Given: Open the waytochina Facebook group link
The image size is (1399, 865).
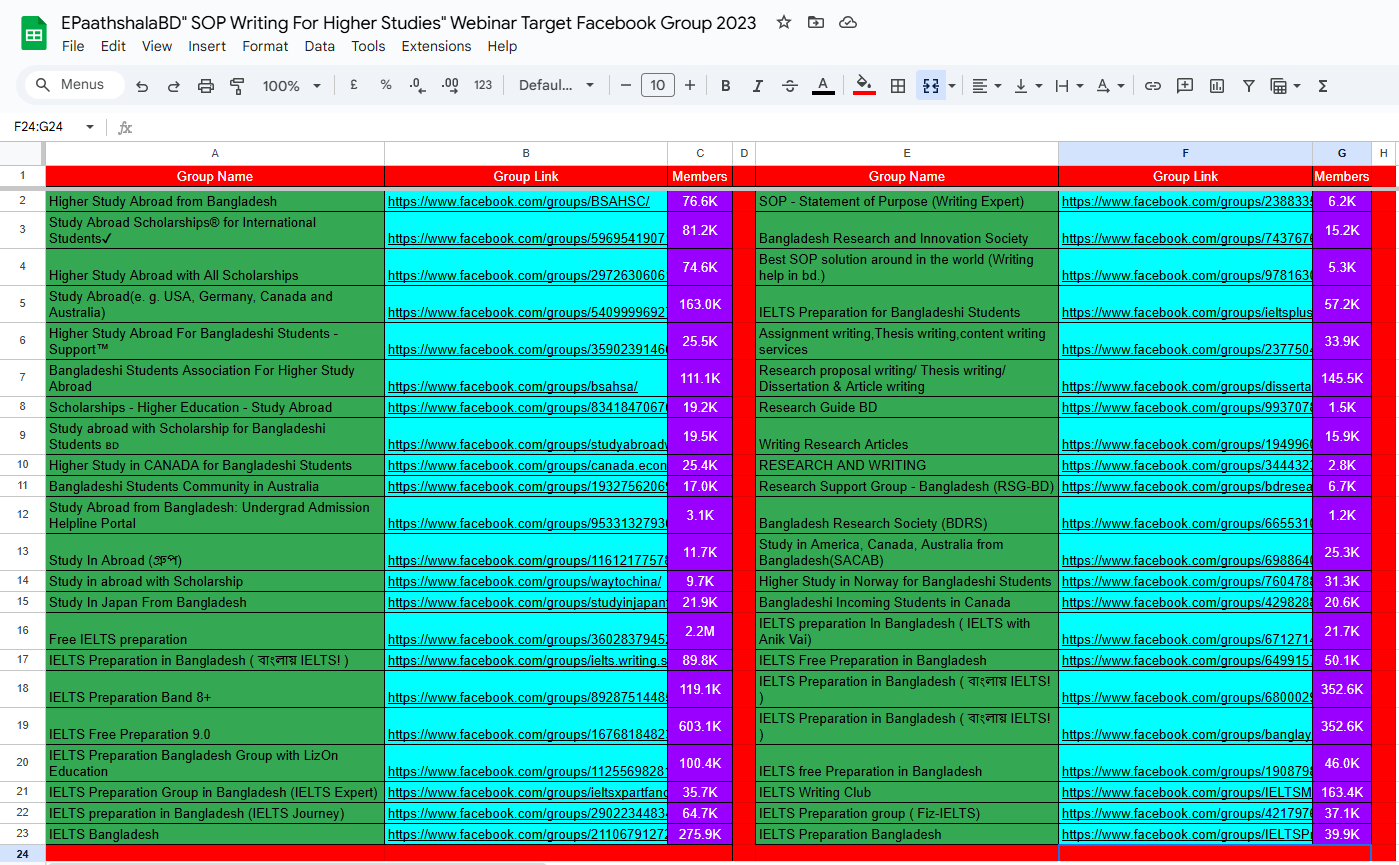Looking at the screenshot, I should point(524,582).
